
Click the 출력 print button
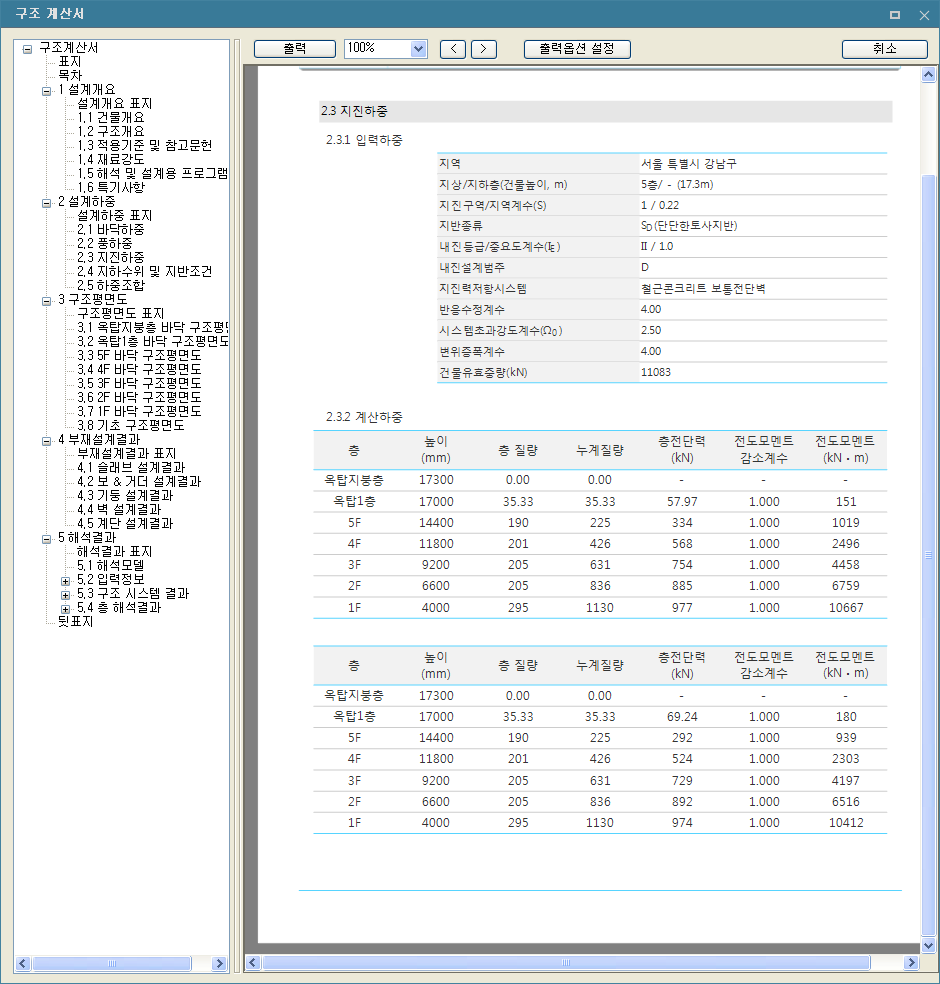point(295,49)
